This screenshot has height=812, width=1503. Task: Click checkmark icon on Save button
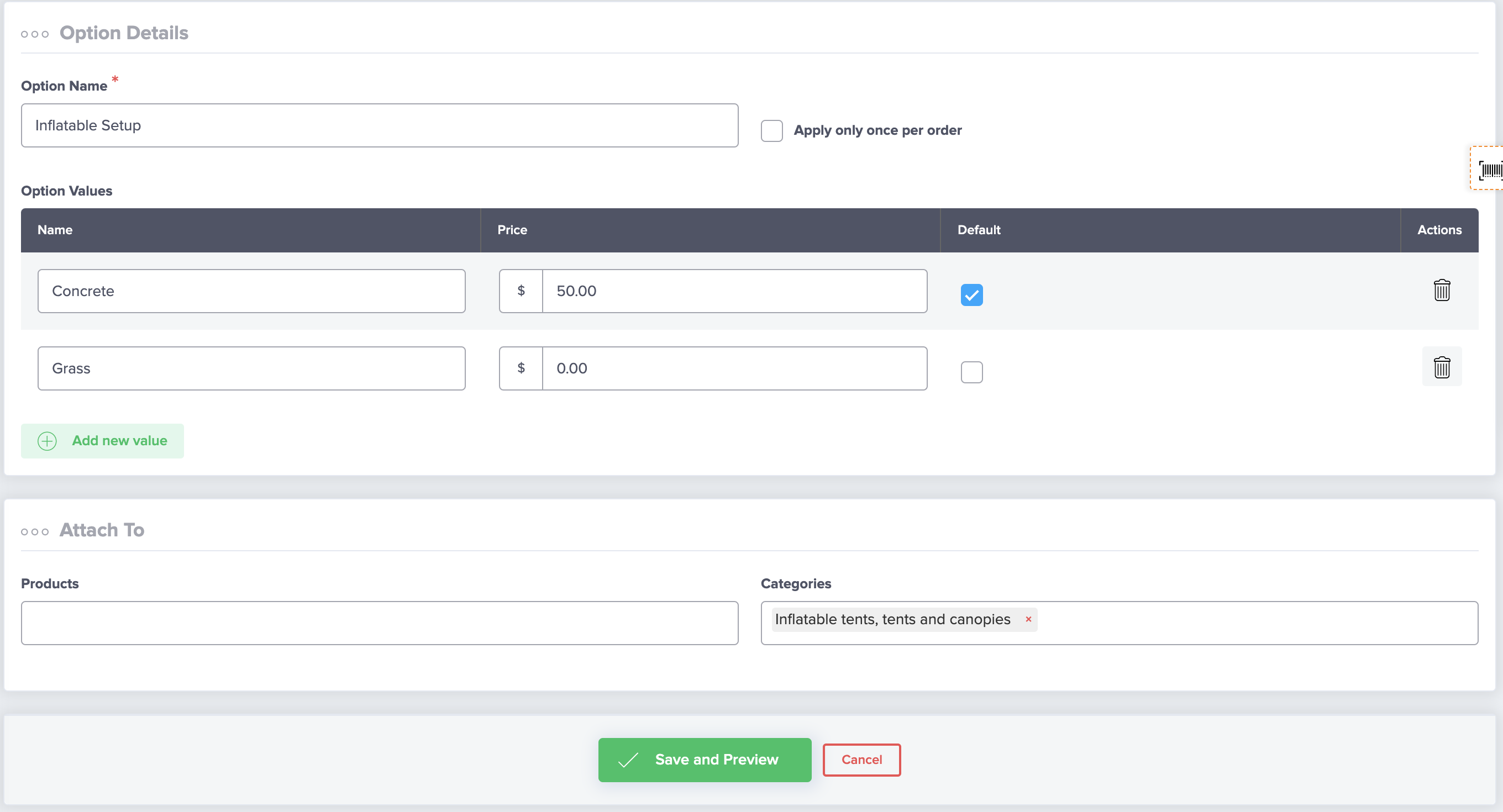pyautogui.click(x=628, y=760)
